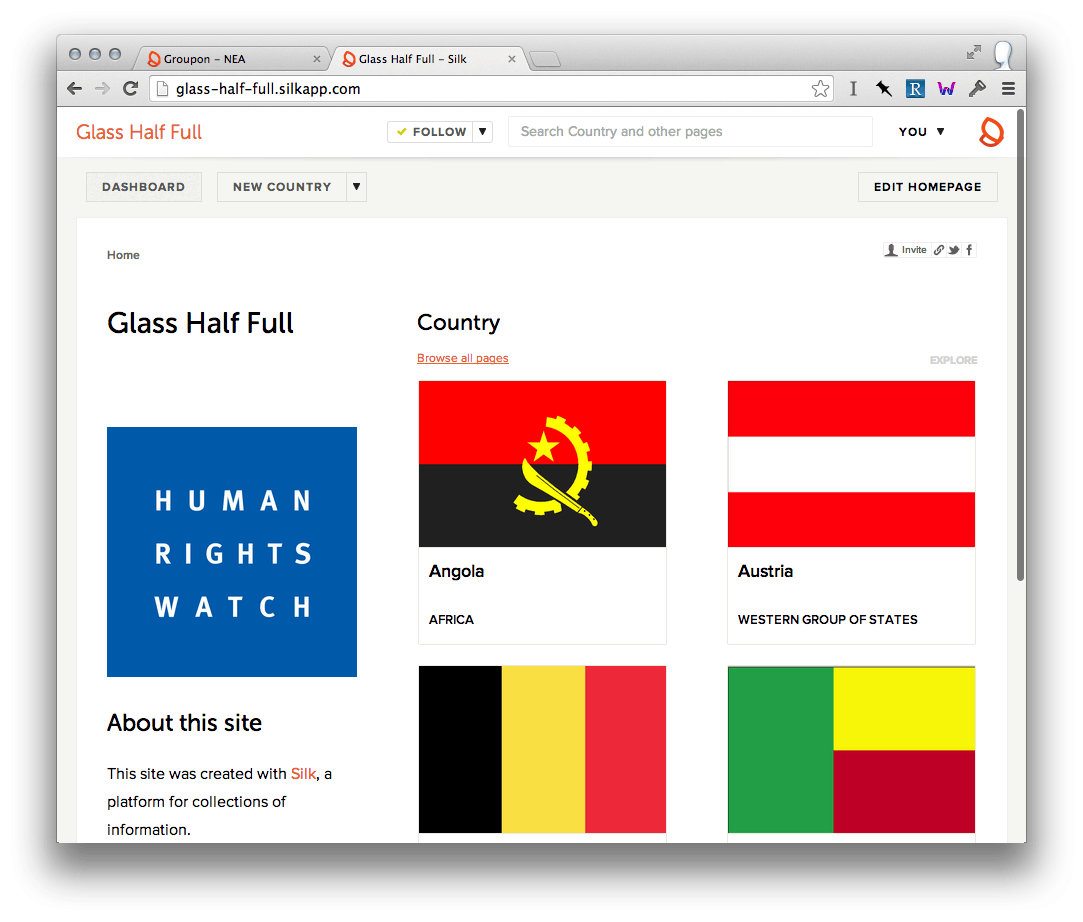The image size is (1083, 922).
Task: Open the Benin flag thumbnail
Action: pyautogui.click(x=851, y=749)
